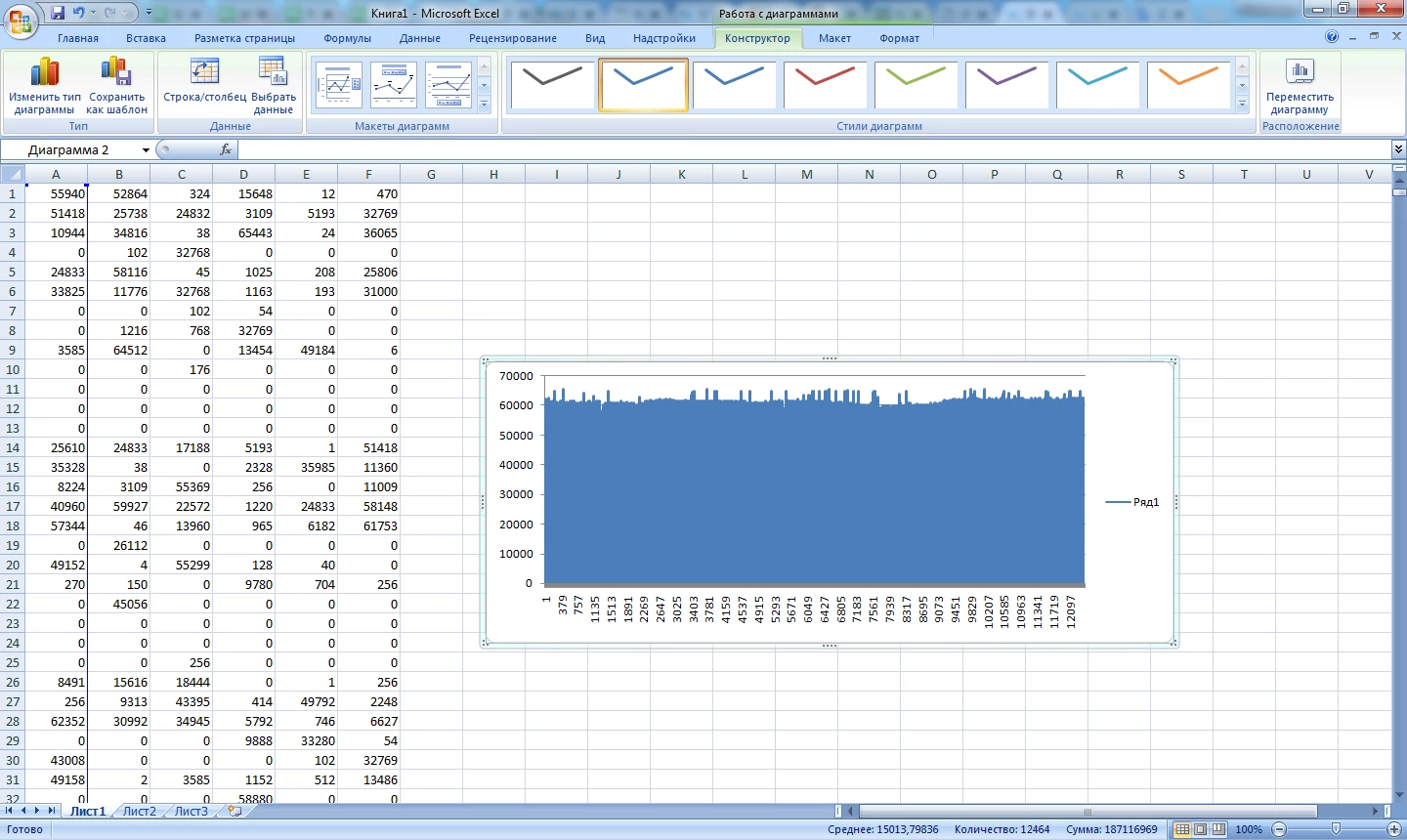Open the Change Chart Type (Изменить тип диаграммы) tool
This screenshot has width=1407, height=840.
click(x=44, y=86)
